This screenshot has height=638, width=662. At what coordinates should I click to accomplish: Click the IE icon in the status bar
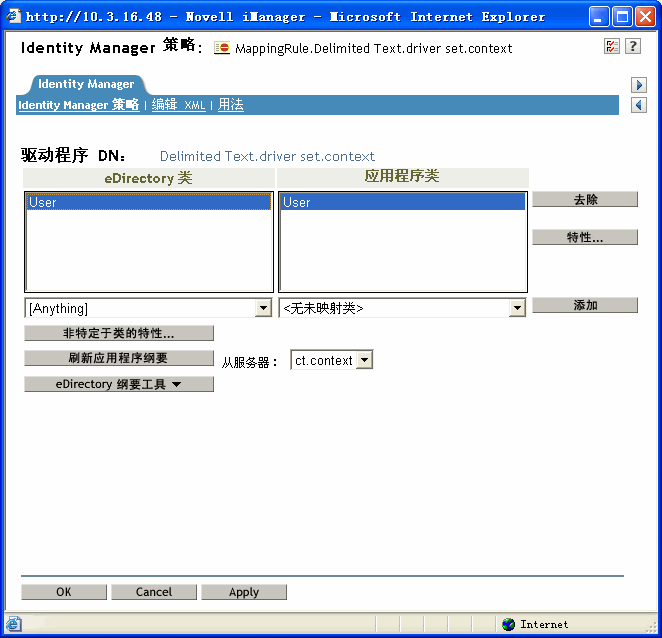click(x=13, y=624)
